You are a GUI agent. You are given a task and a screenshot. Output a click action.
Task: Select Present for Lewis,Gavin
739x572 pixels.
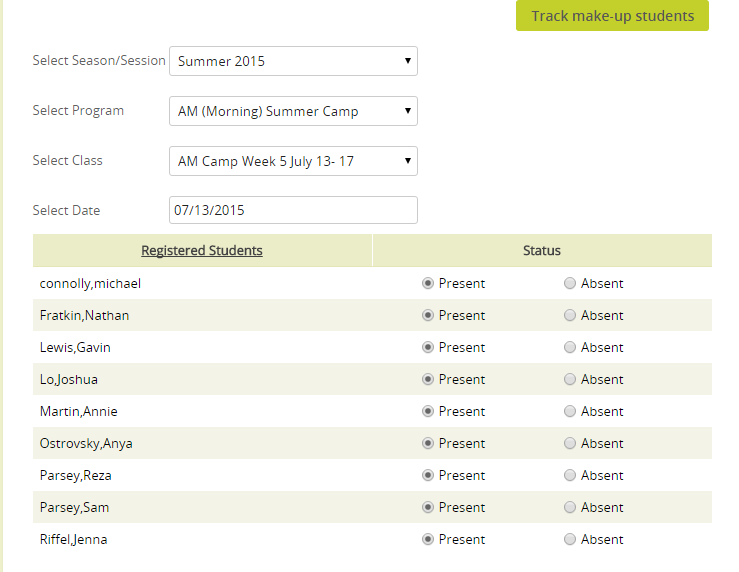tap(427, 347)
